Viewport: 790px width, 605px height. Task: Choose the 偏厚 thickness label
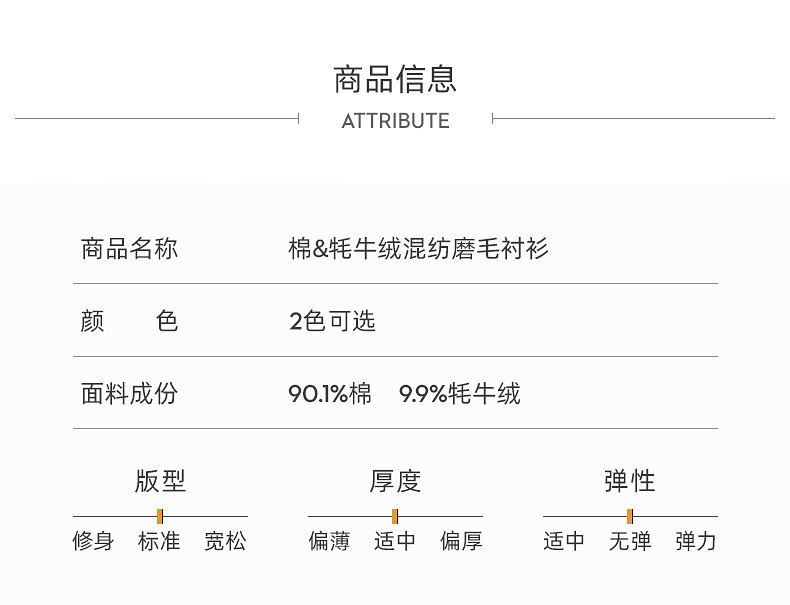pos(461,542)
